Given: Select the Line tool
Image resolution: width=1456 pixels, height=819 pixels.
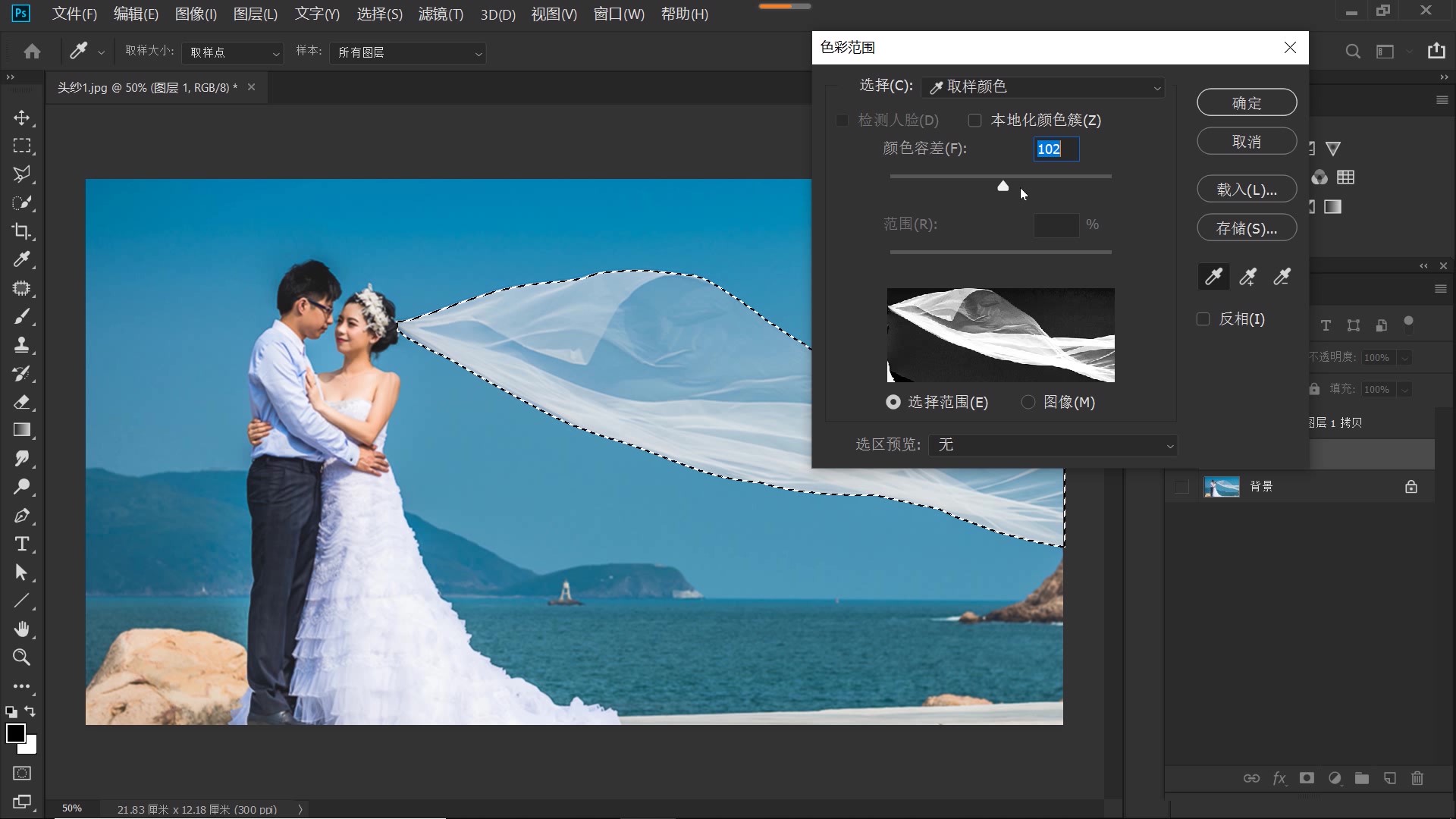Looking at the screenshot, I should click(22, 601).
